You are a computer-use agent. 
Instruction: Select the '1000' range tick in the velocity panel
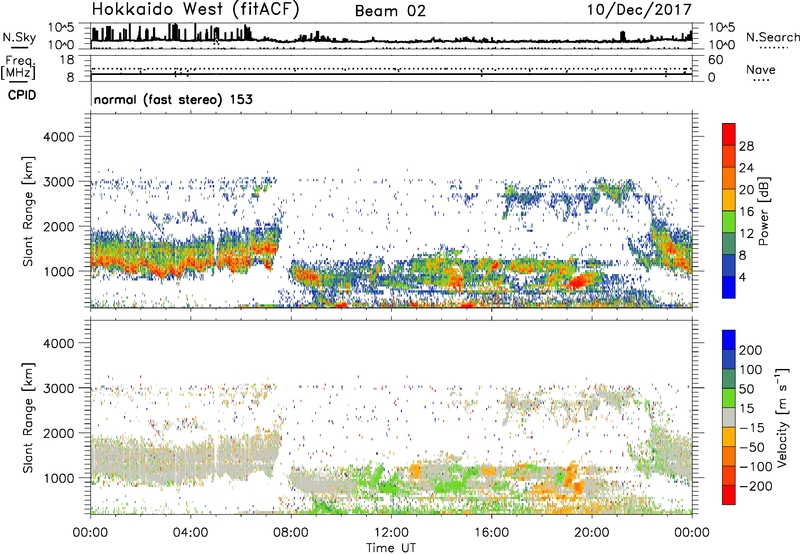(x=59, y=478)
